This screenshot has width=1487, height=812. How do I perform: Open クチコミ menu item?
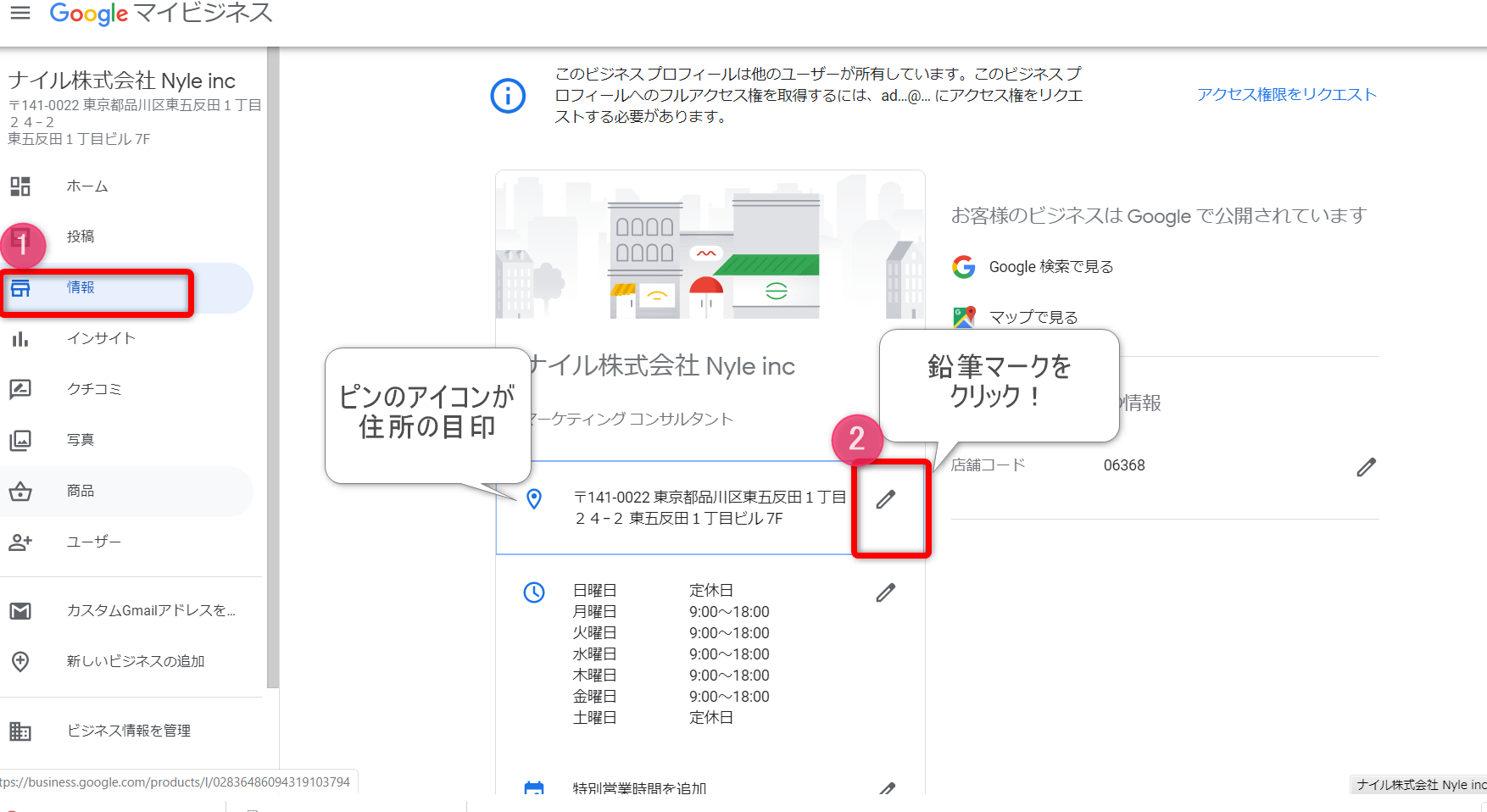94,389
